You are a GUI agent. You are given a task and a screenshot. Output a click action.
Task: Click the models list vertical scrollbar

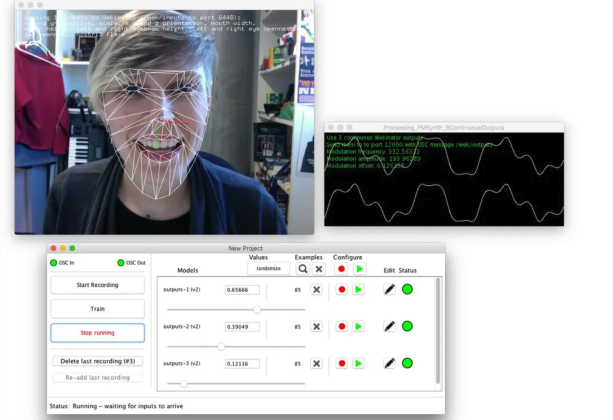coord(438,331)
